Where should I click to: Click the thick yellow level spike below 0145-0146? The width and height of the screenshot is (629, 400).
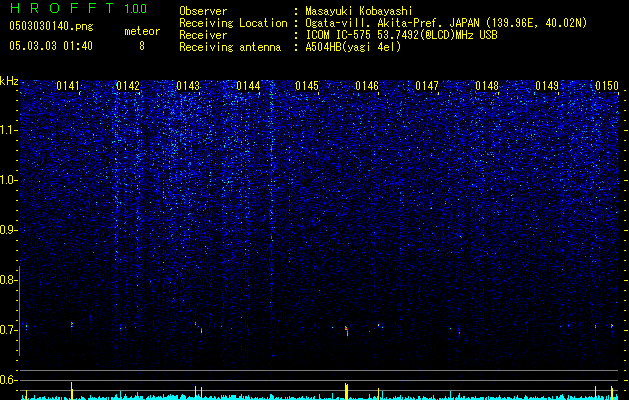pyautogui.click(x=347, y=391)
